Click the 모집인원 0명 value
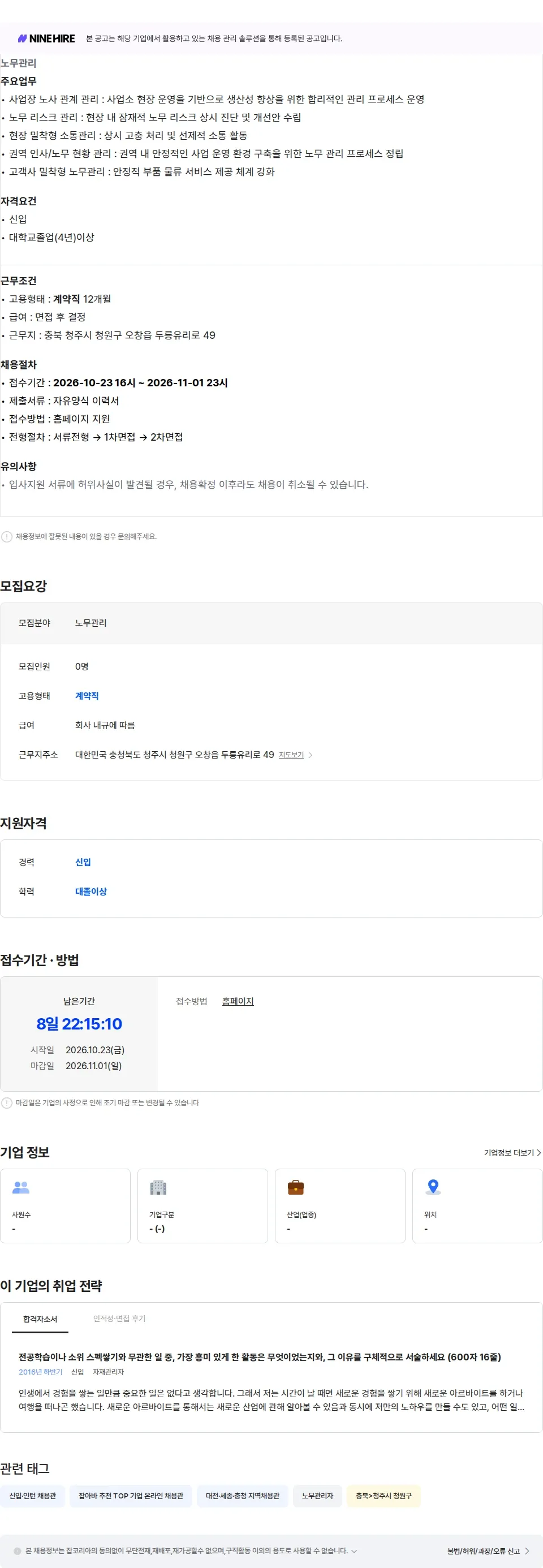The width and height of the screenshot is (543, 1568). coord(82,666)
